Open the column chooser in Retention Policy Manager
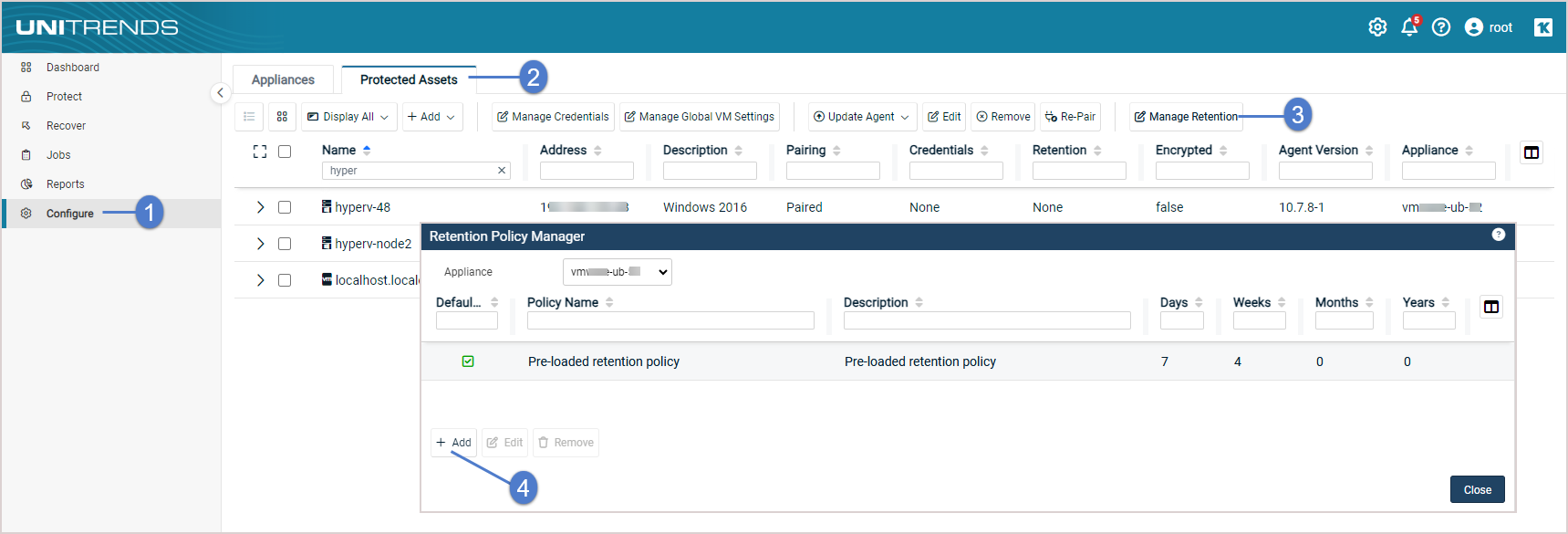Viewport: 1568px width, 534px height. tap(1491, 307)
